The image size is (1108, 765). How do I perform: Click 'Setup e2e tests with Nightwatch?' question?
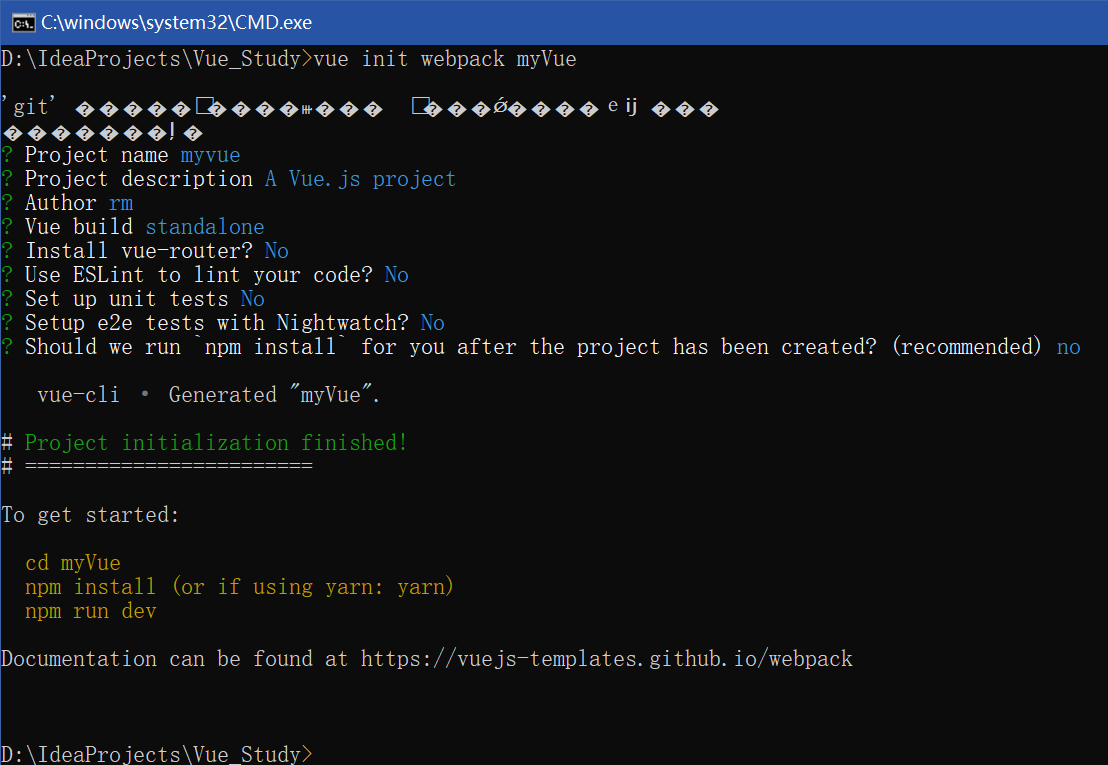(217, 324)
